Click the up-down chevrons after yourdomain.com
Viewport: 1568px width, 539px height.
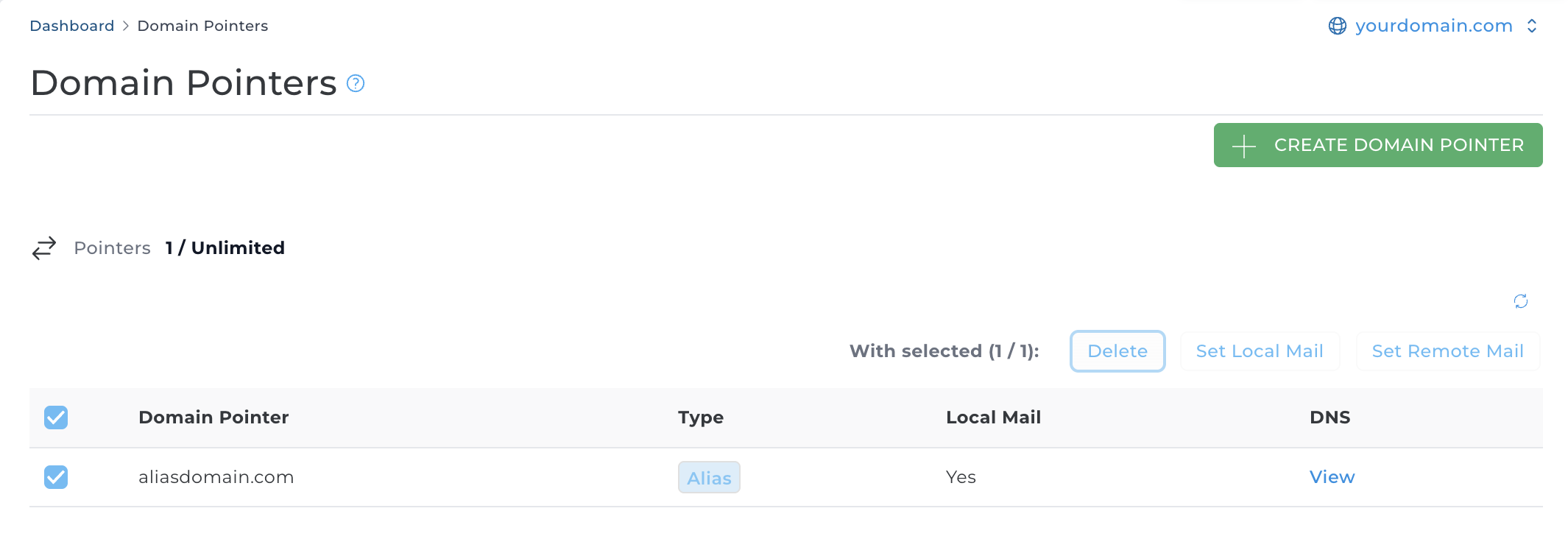coord(1533,25)
